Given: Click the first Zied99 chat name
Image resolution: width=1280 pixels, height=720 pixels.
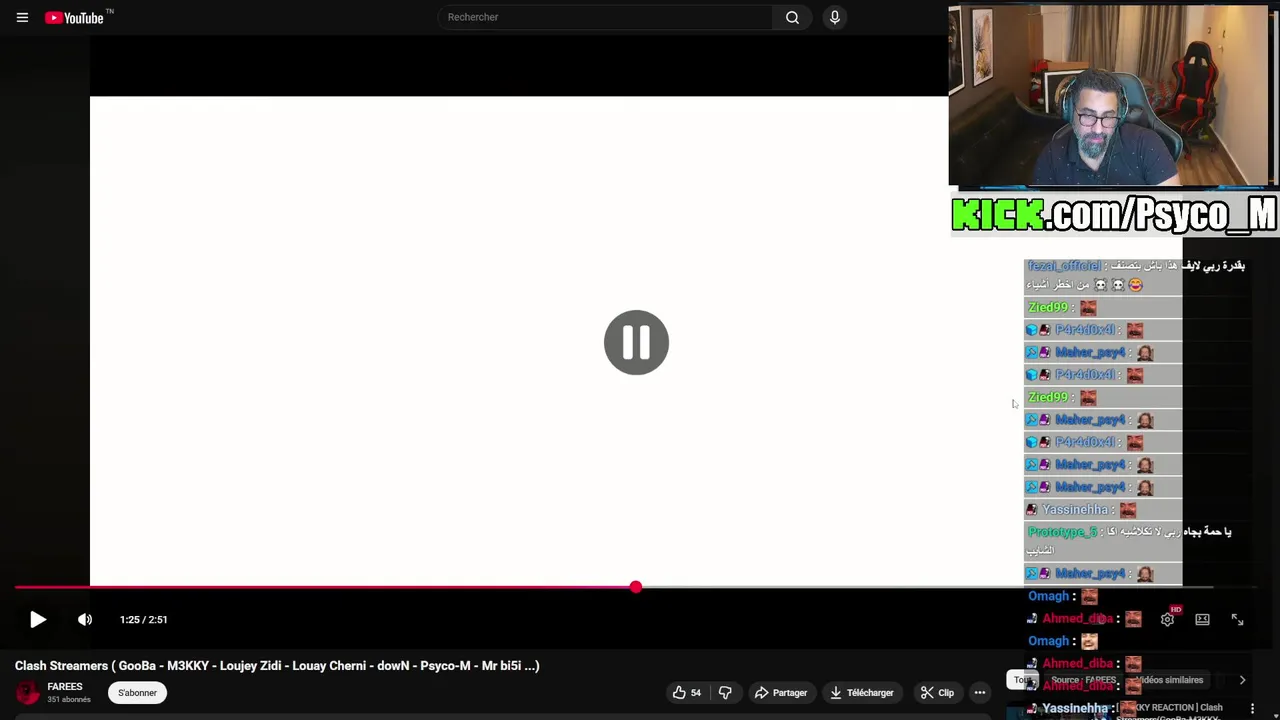Looking at the screenshot, I should pyautogui.click(x=1047, y=308).
